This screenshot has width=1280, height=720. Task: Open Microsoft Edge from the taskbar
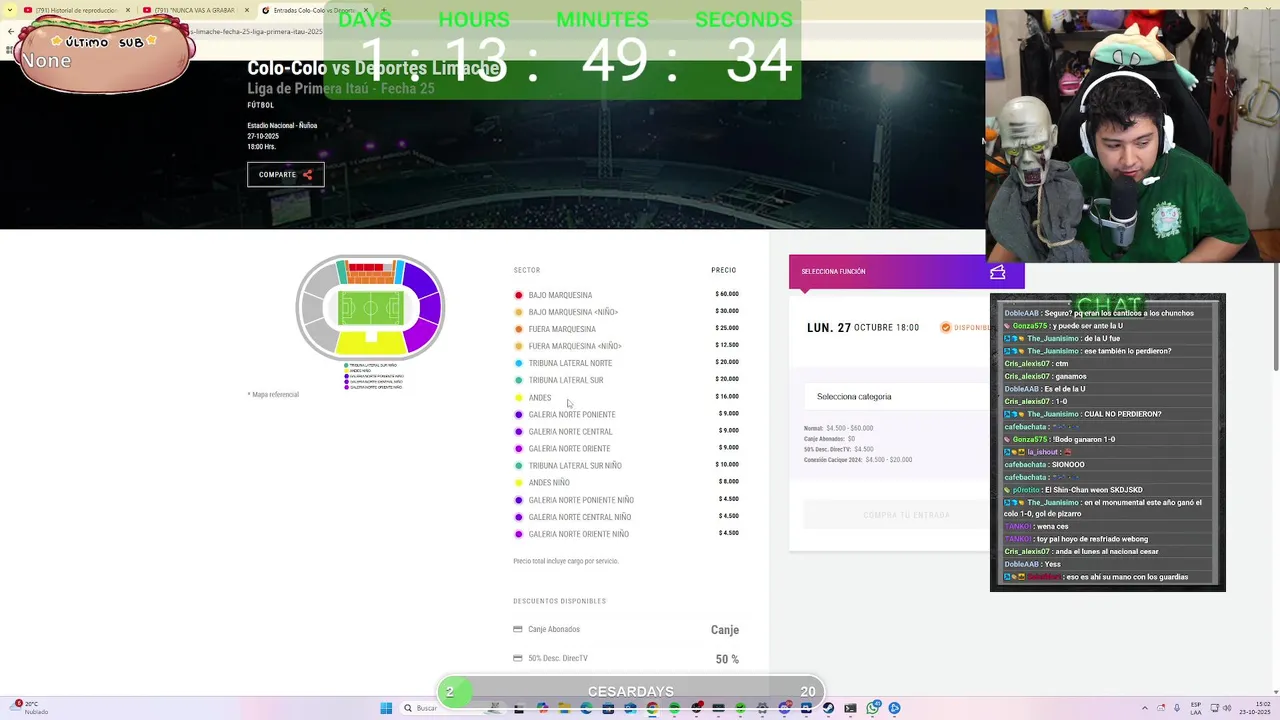(586, 708)
